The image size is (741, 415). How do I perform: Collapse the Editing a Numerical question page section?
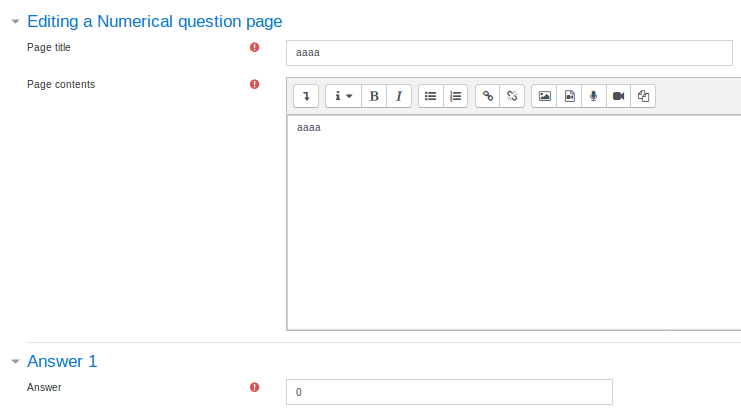click(16, 21)
